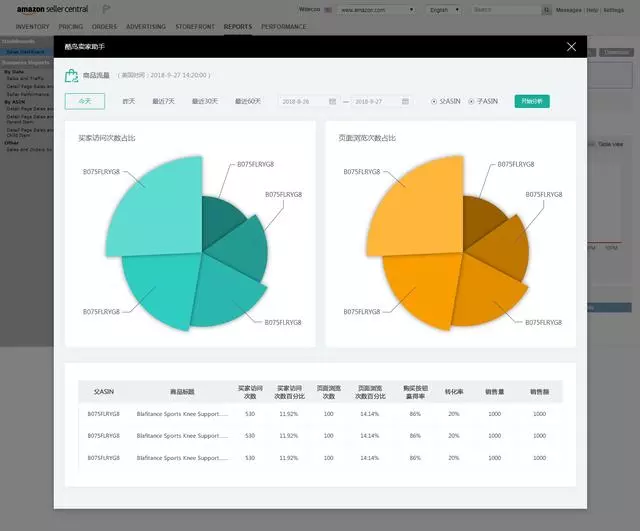The height and width of the screenshot is (531, 640).
Task: Click the shopping bag product traffic icon
Action: click(71, 76)
